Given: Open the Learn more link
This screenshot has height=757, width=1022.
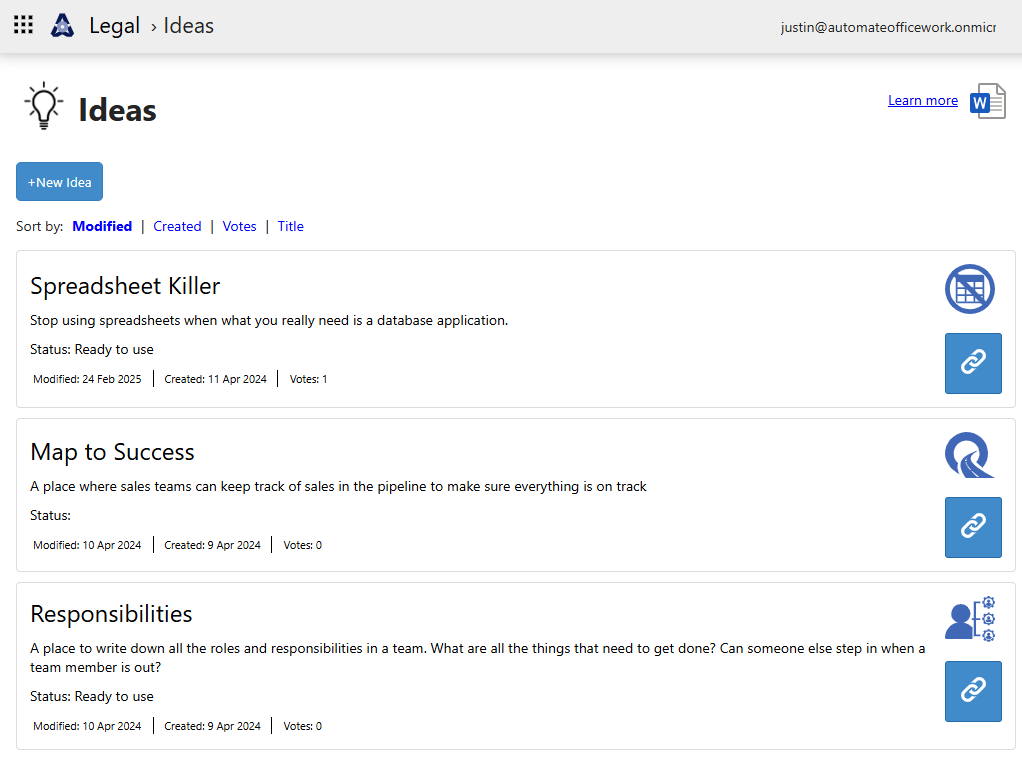Looking at the screenshot, I should click(x=922, y=100).
